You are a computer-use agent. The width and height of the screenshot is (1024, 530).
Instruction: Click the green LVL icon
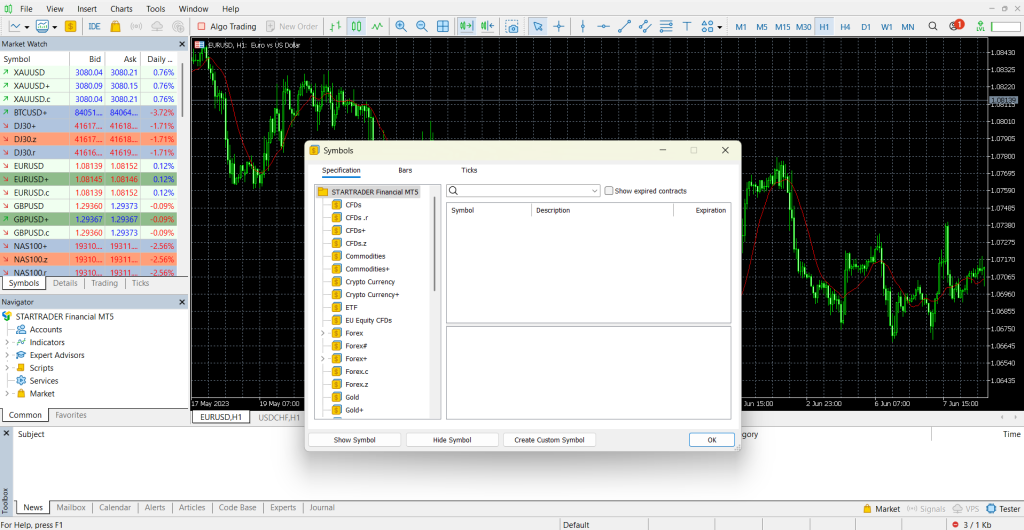980,27
